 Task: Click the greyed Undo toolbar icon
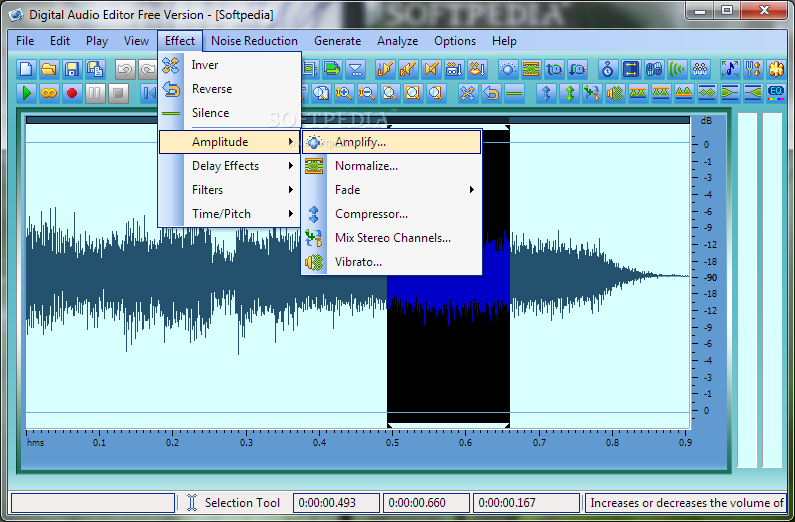coord(125,68)
